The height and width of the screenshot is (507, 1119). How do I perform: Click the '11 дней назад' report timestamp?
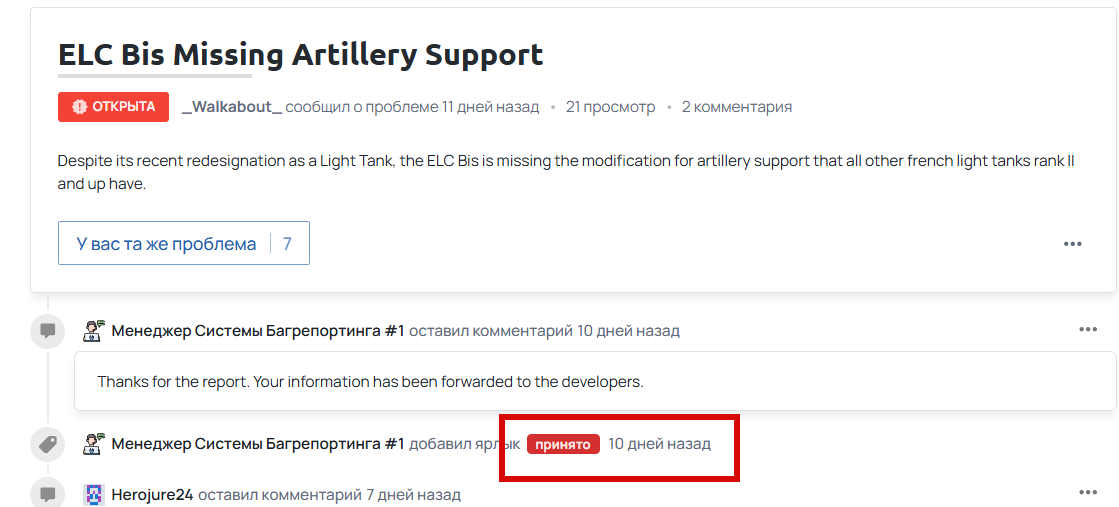point(490,107)
